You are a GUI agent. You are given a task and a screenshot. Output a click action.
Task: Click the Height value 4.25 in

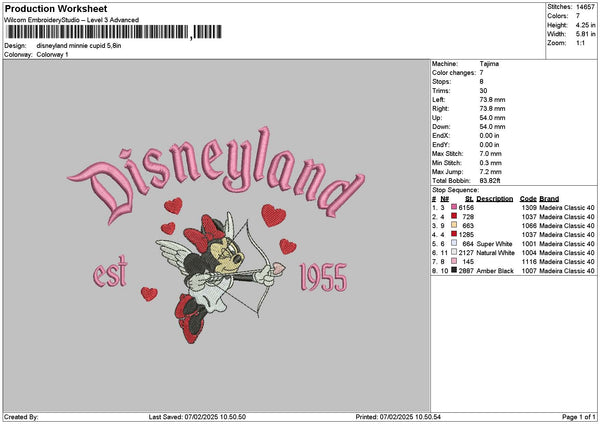click(x=585, y=25)
